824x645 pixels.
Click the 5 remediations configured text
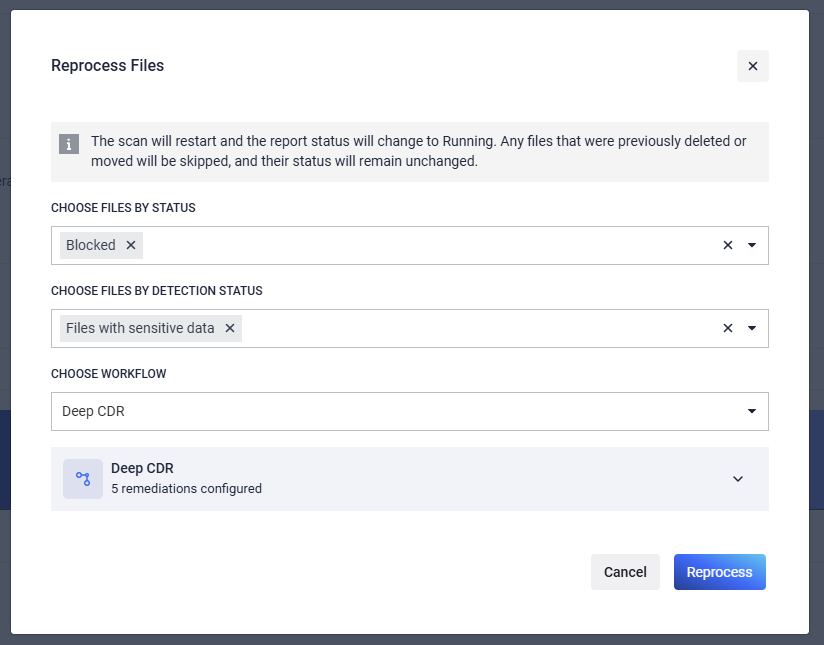pyautogui.click(x=186, y=489)
